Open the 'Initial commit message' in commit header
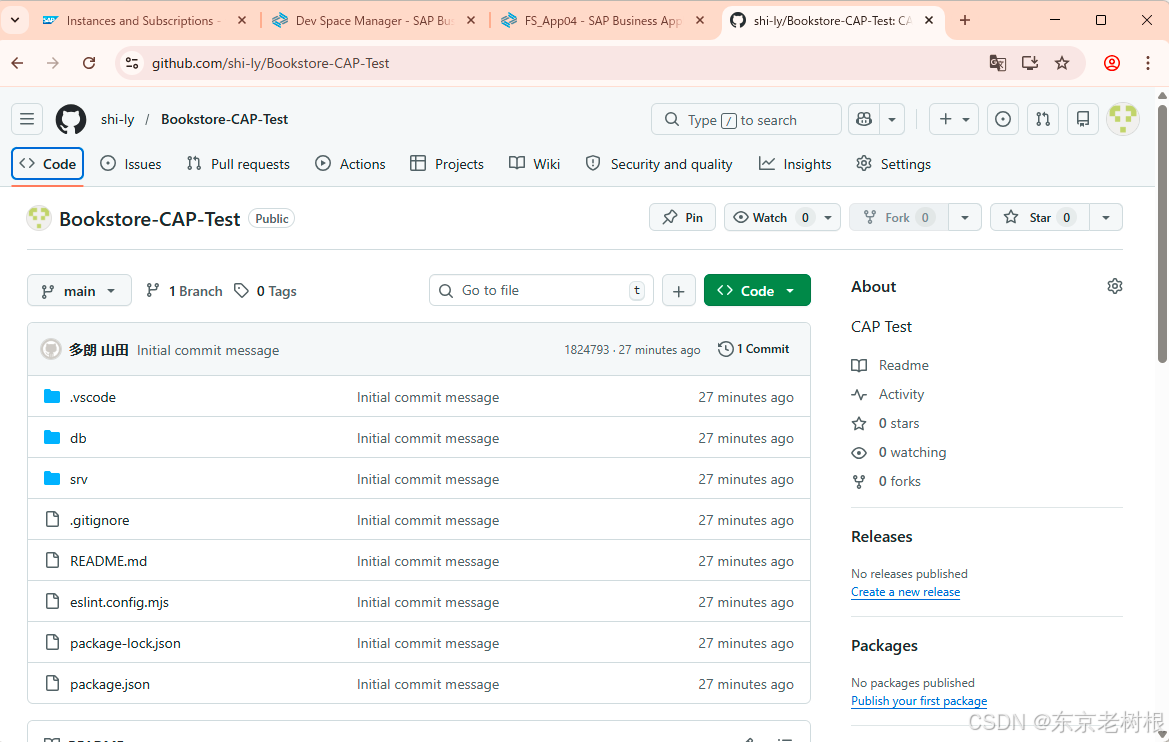The width and height of the screenshot is (1169, 742). click(x=208, y=350)
